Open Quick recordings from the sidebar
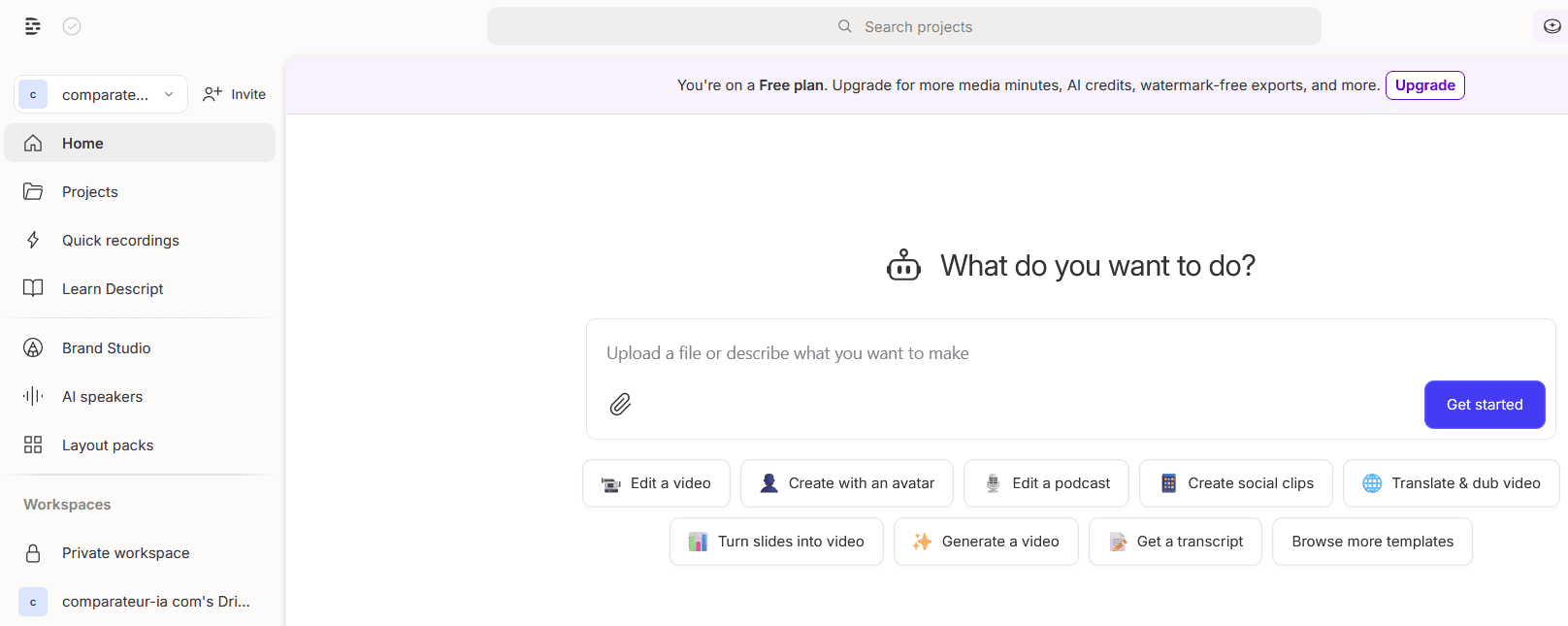 (120, 241)
